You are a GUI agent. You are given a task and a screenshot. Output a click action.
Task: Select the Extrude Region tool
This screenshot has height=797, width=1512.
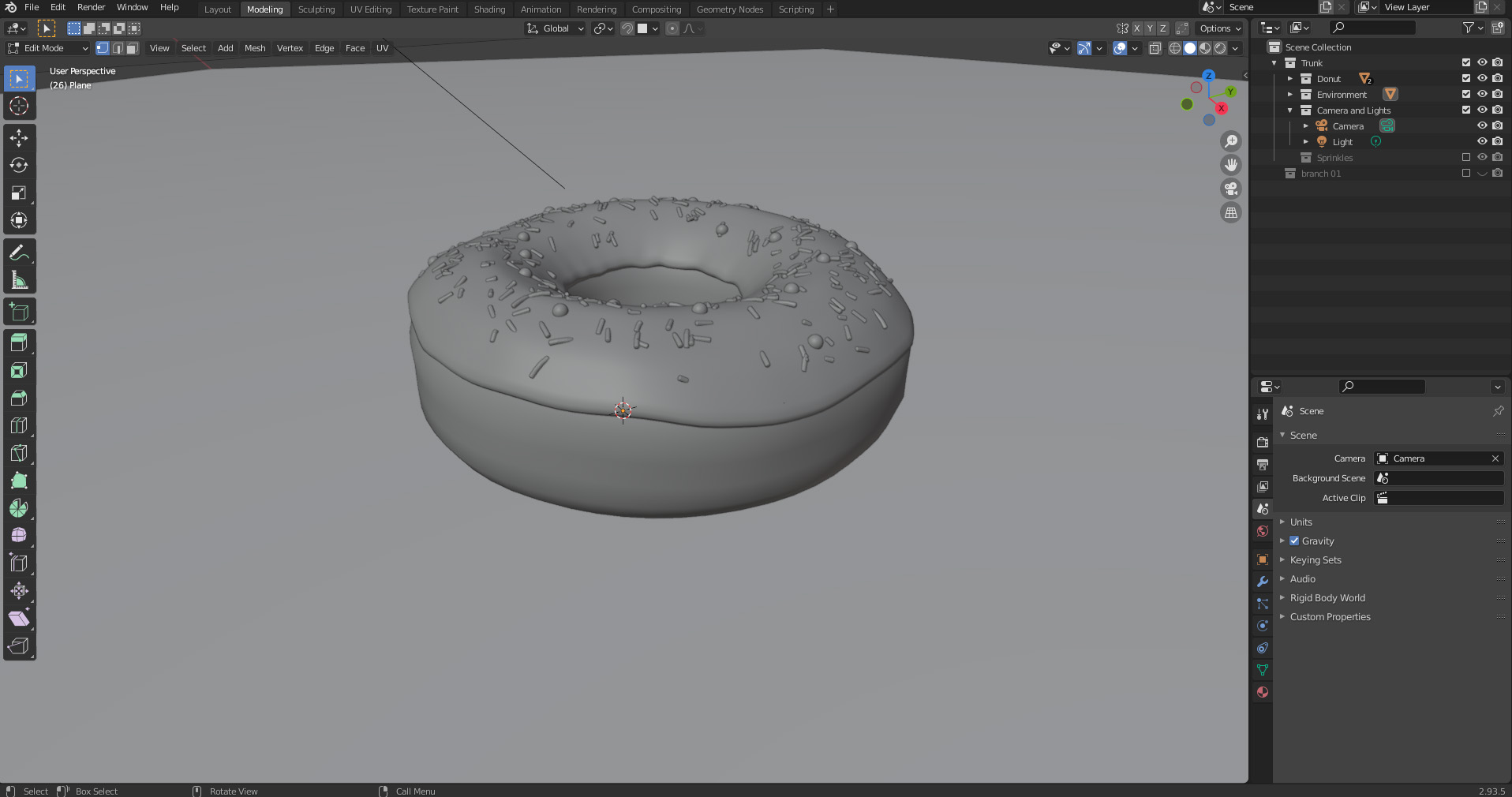click(x=19, y=342)
